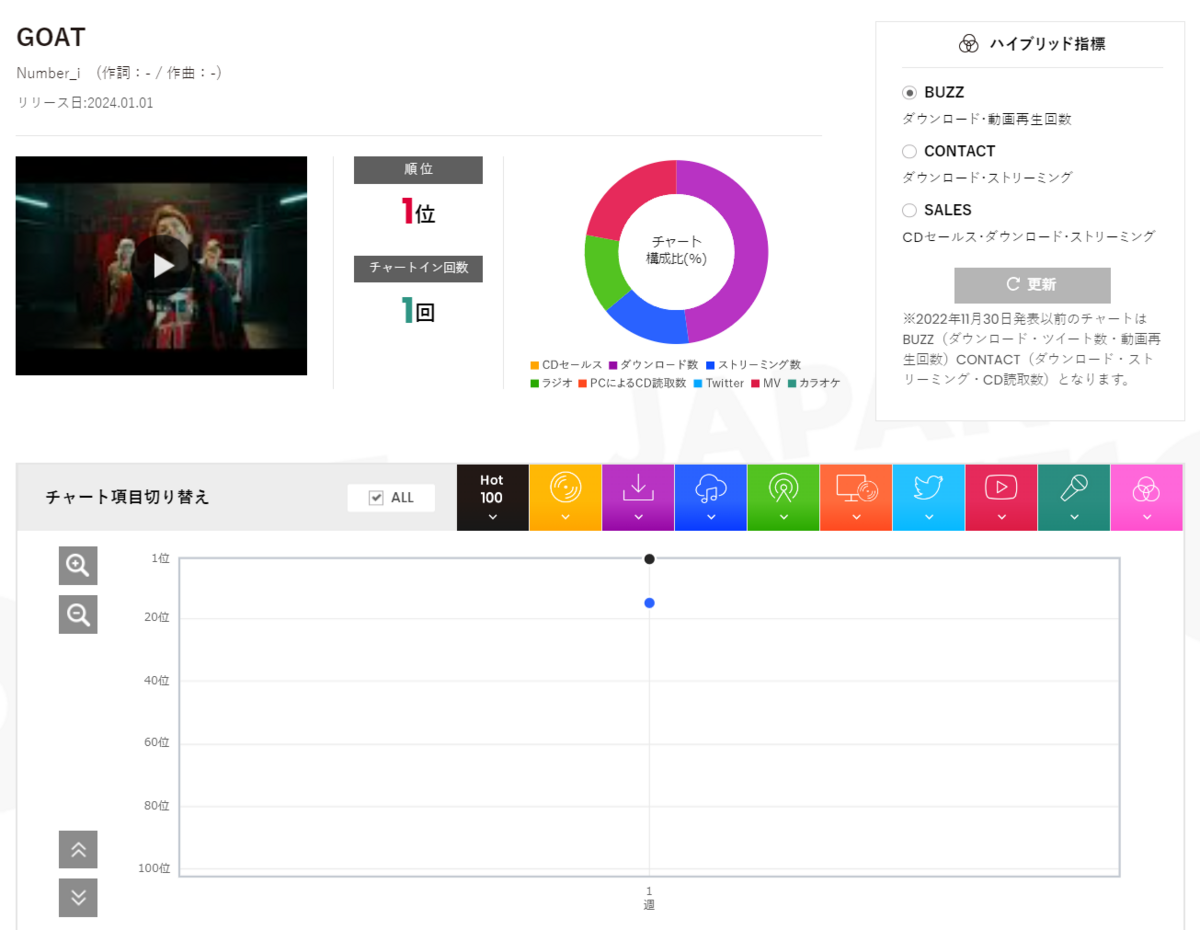Click the double down arrow button
This screenshot has height=930, width=1200.
coord(78,897)
